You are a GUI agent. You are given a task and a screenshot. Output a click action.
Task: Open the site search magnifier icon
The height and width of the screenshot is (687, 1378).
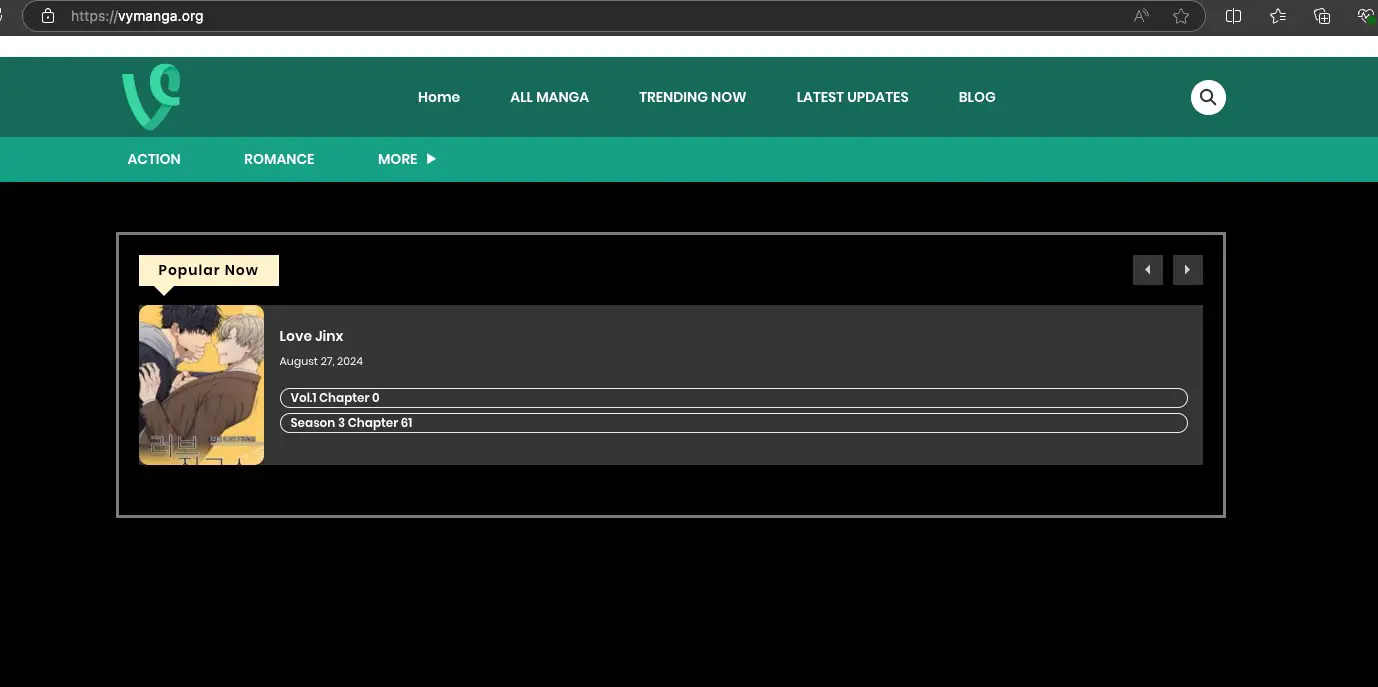click(1208, 97)
